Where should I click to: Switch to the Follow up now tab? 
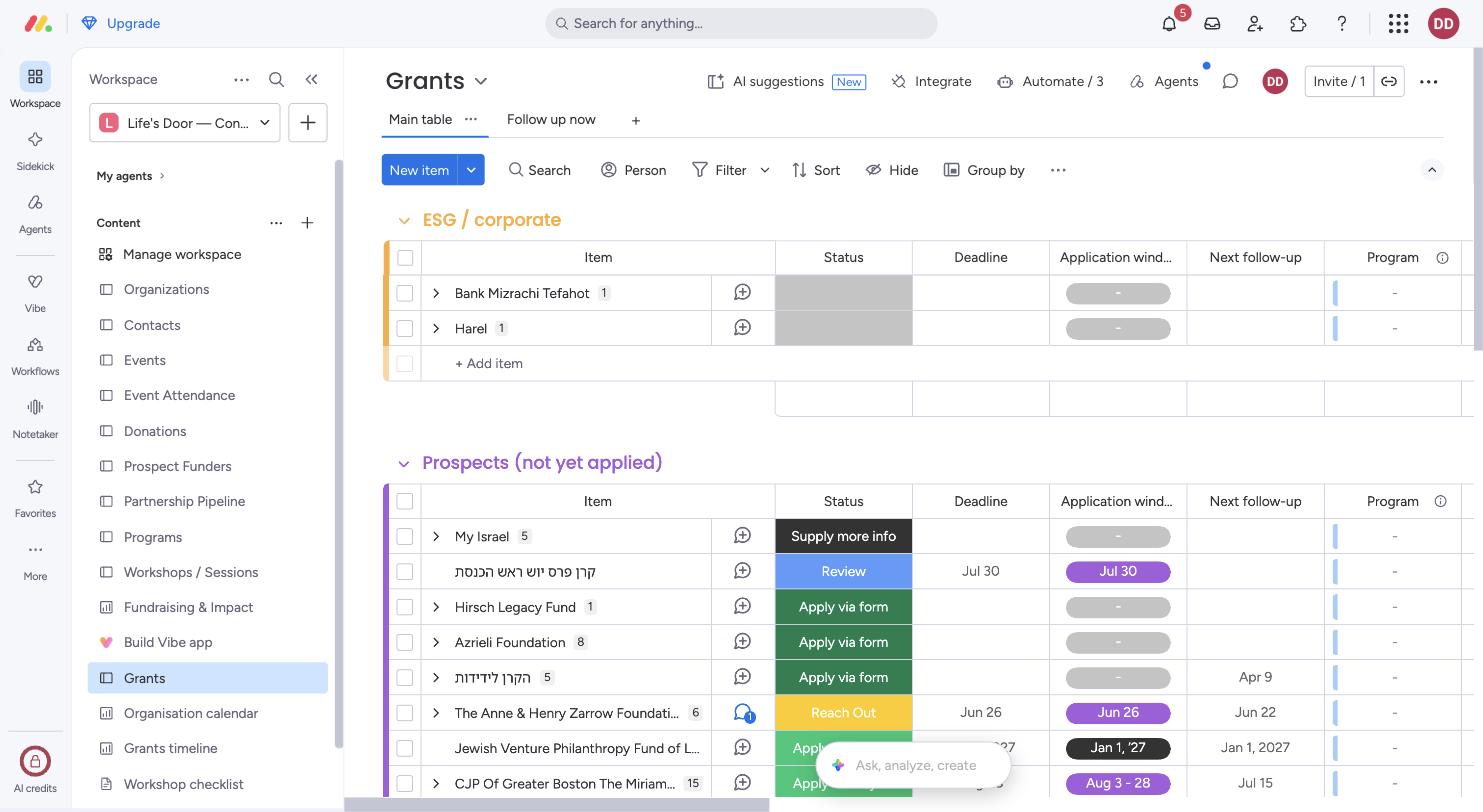tap(551, 119)
